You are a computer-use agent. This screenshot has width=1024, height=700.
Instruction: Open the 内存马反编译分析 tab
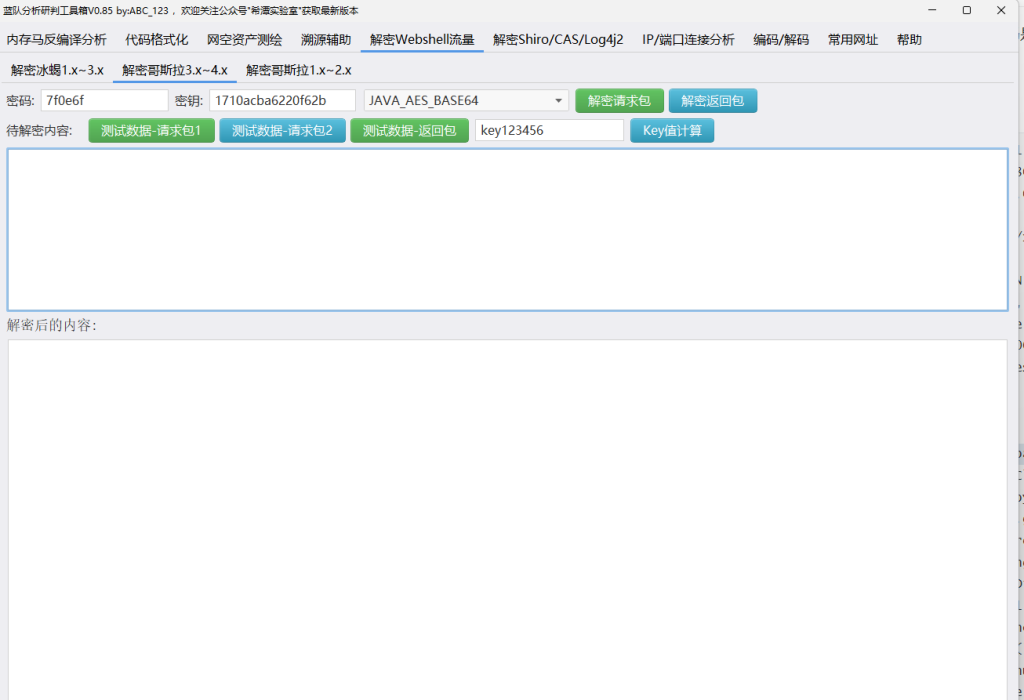pos(57,40)
